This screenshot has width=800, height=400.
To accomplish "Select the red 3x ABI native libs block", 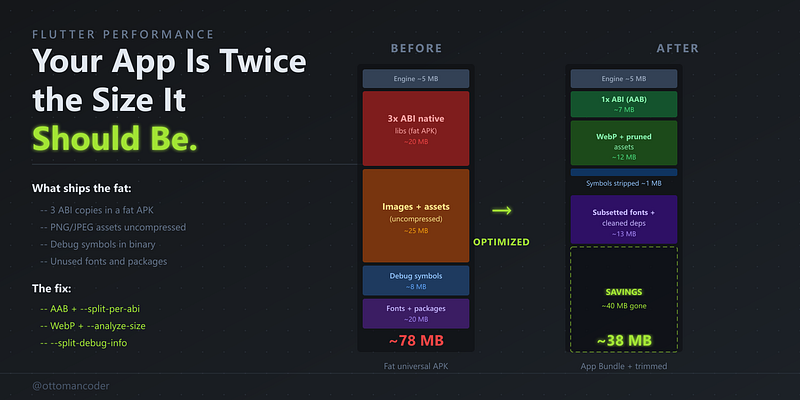I will [x=416, y=129].
